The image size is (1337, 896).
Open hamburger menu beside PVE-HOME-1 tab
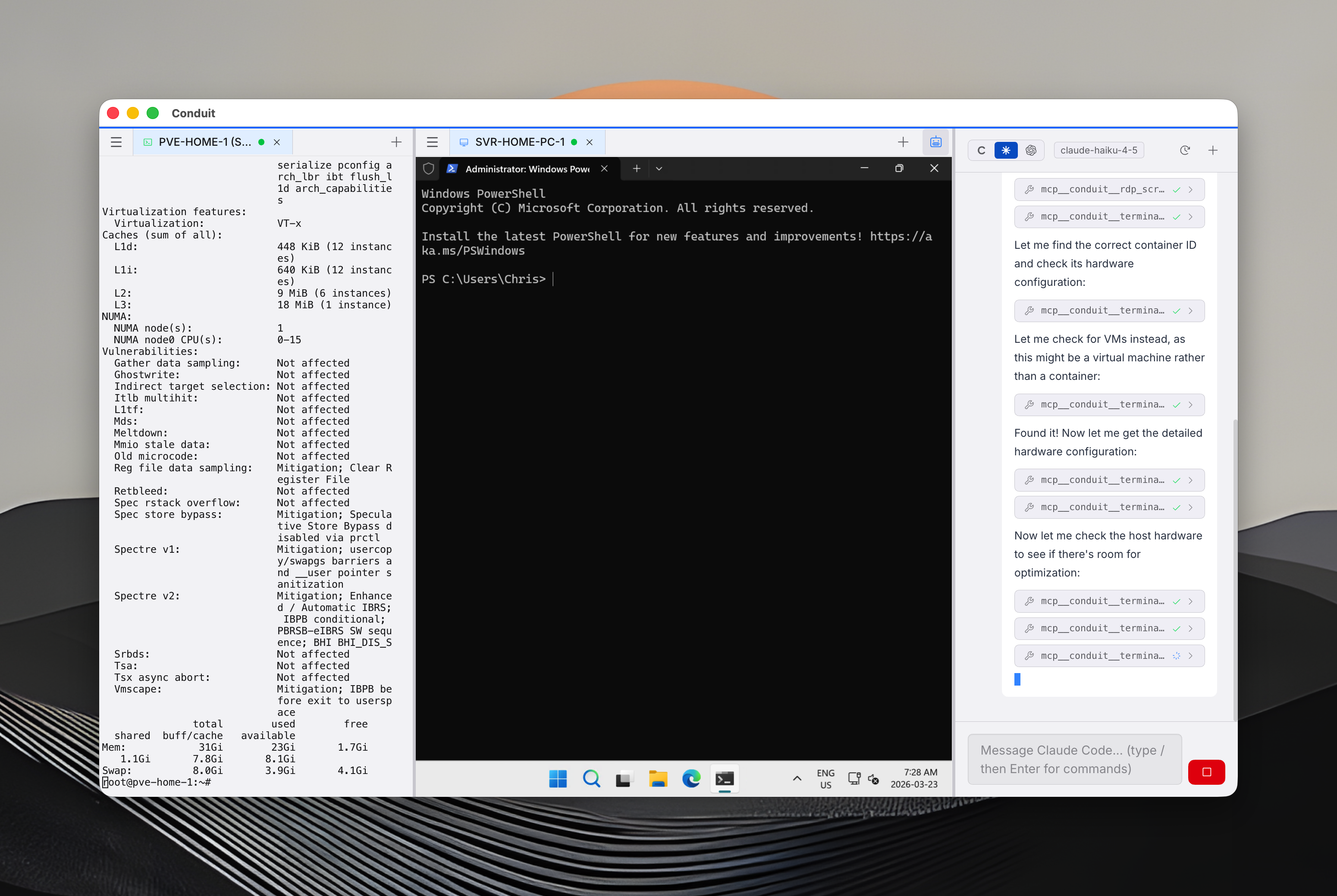tap(116, 142)
